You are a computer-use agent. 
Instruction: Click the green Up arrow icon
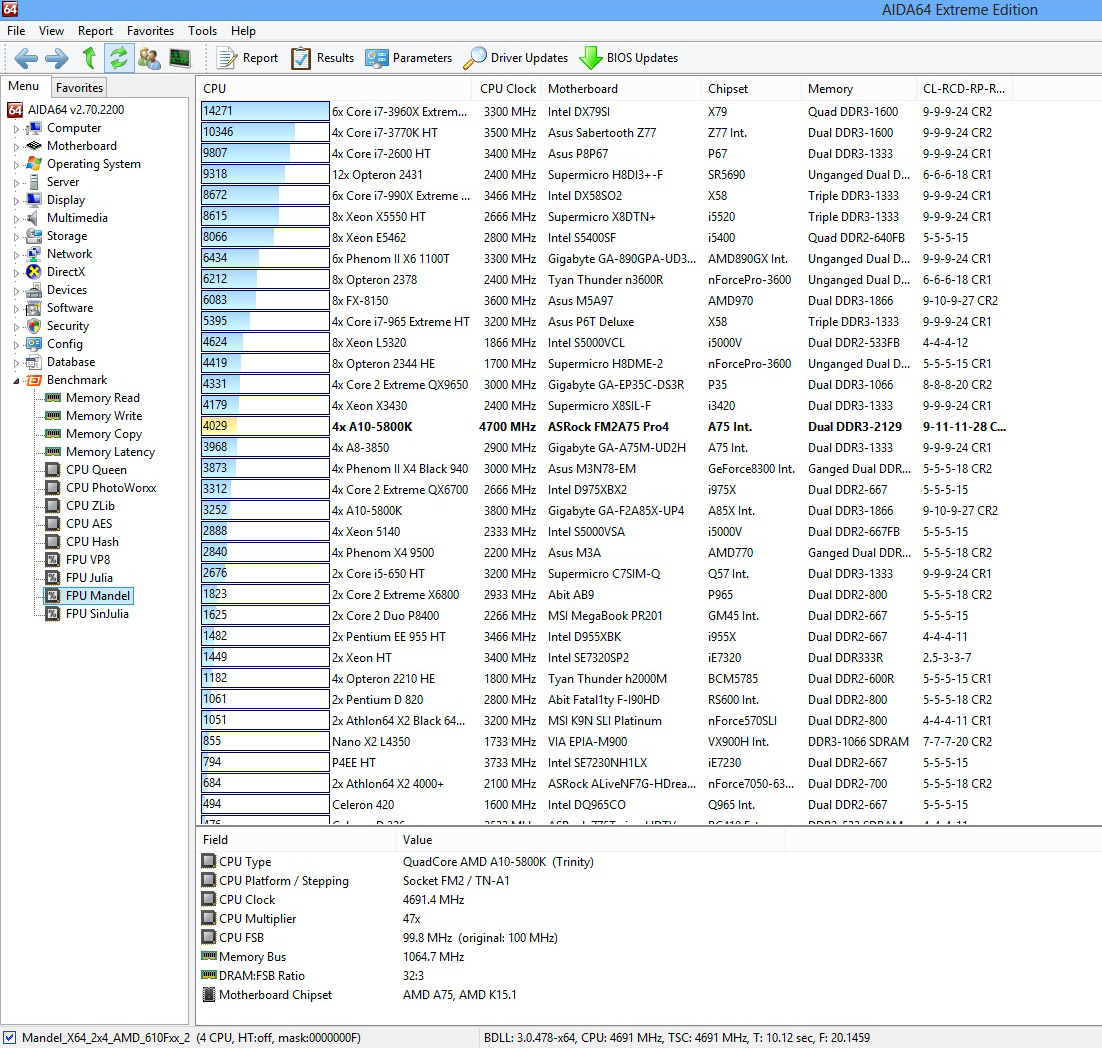point(89,58)
